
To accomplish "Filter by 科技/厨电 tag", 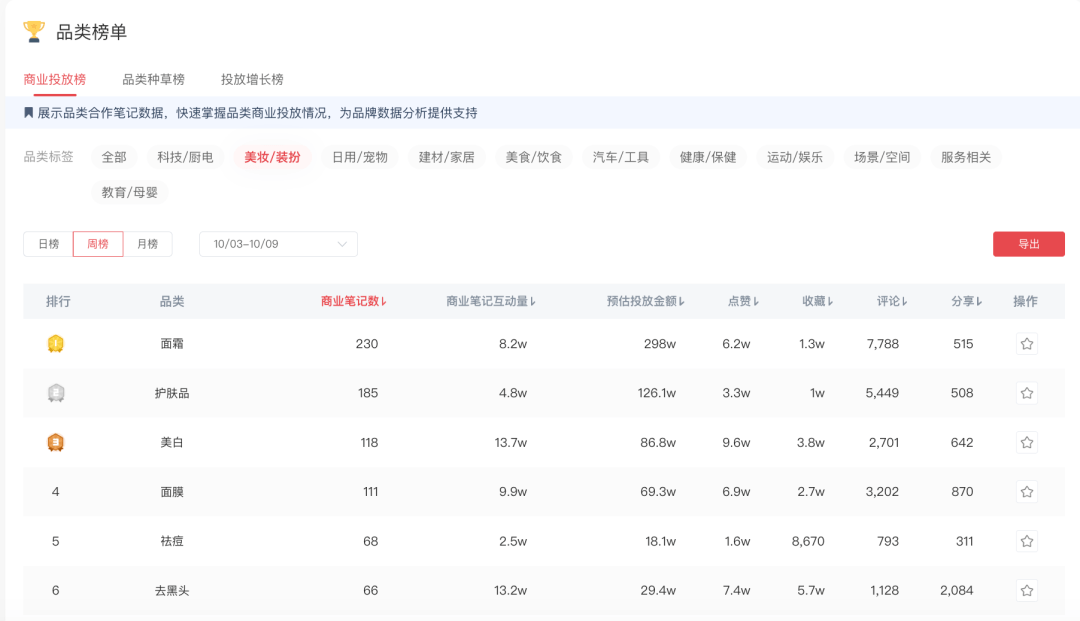I will pyautogui.click(x=185, y=157).
